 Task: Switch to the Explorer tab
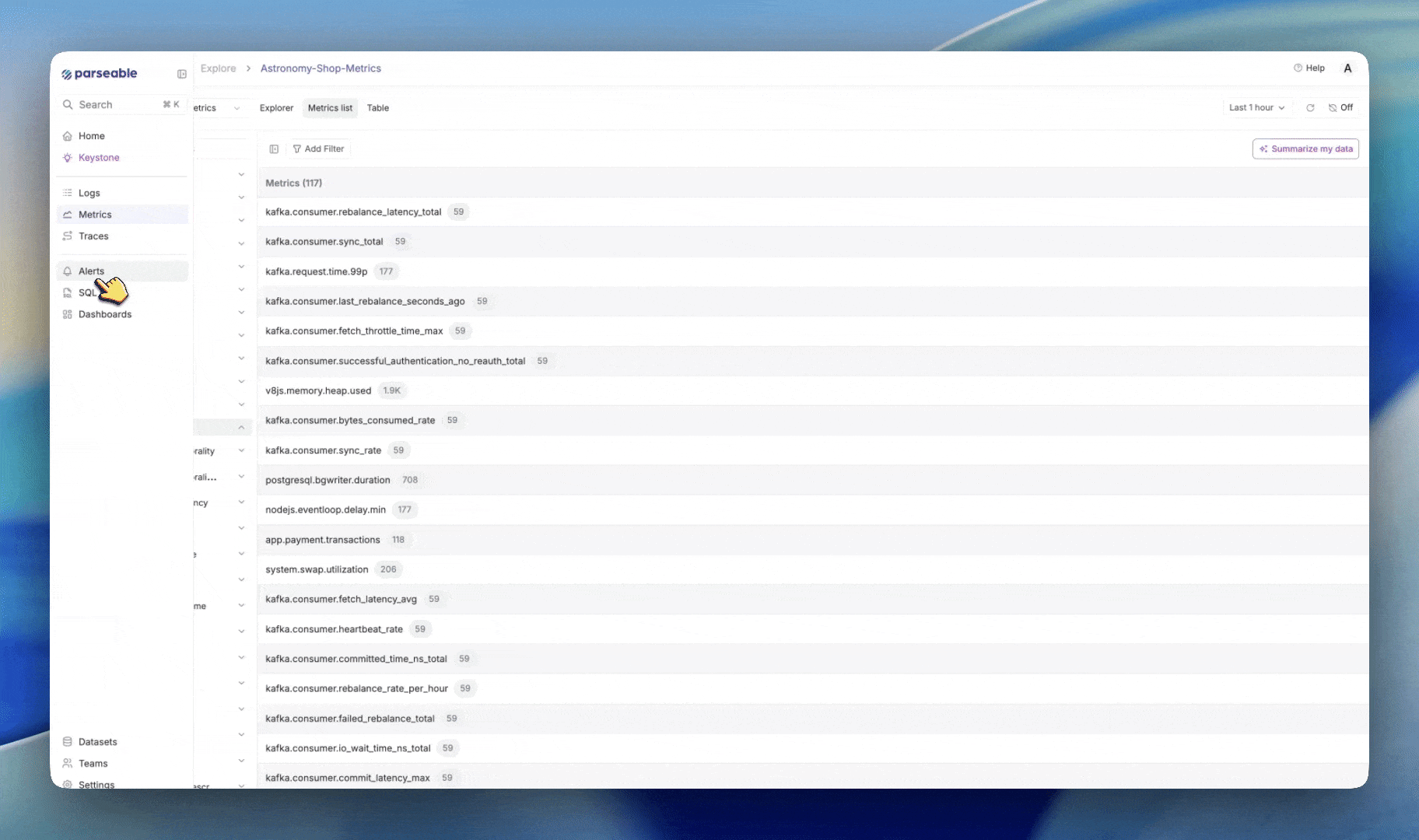[x=276, y=108]
